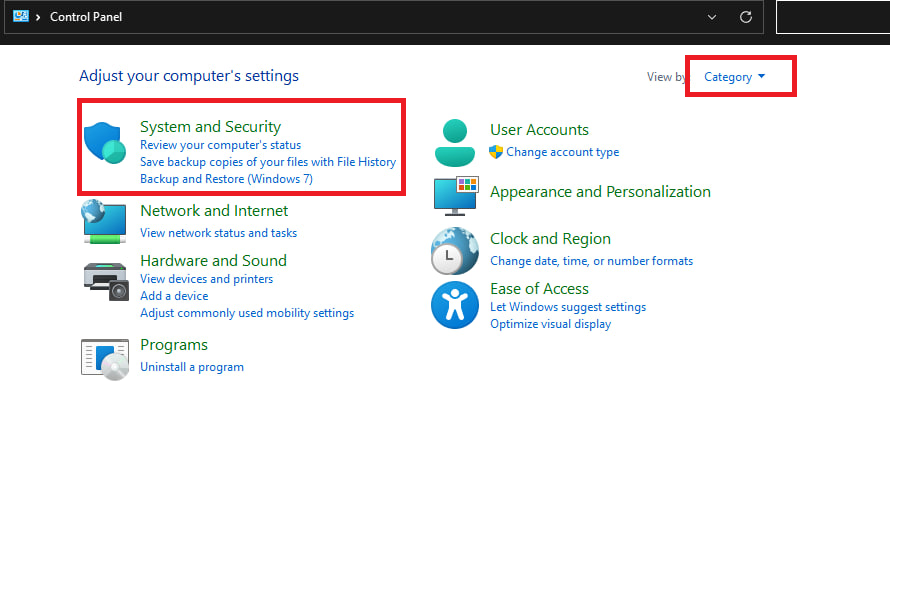921x614 pixels.
Task: Click the Programs disc icon
Action: (x=105, y=357)
